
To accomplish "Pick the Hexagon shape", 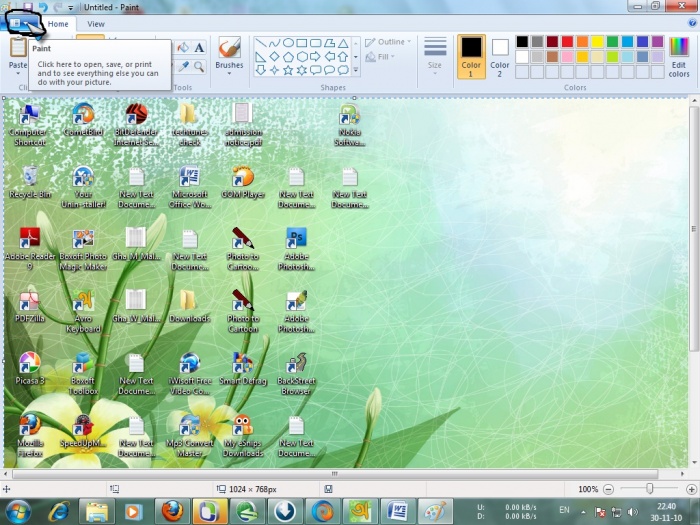I will pyautogui.click(x=302, y=57).
